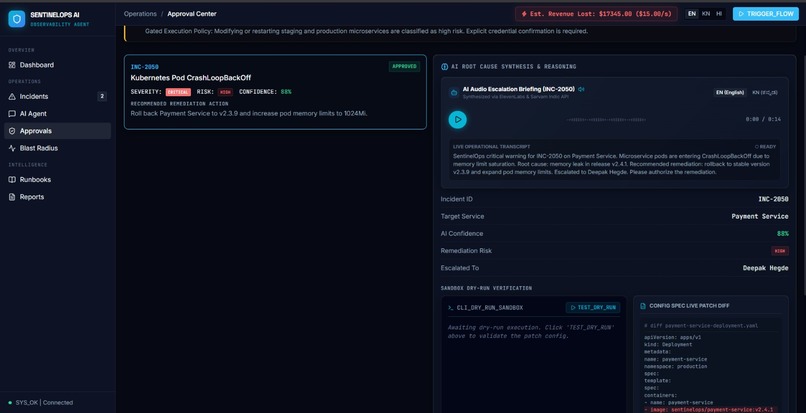Click the Remediation Risk HIGH badge

(780, 251)
